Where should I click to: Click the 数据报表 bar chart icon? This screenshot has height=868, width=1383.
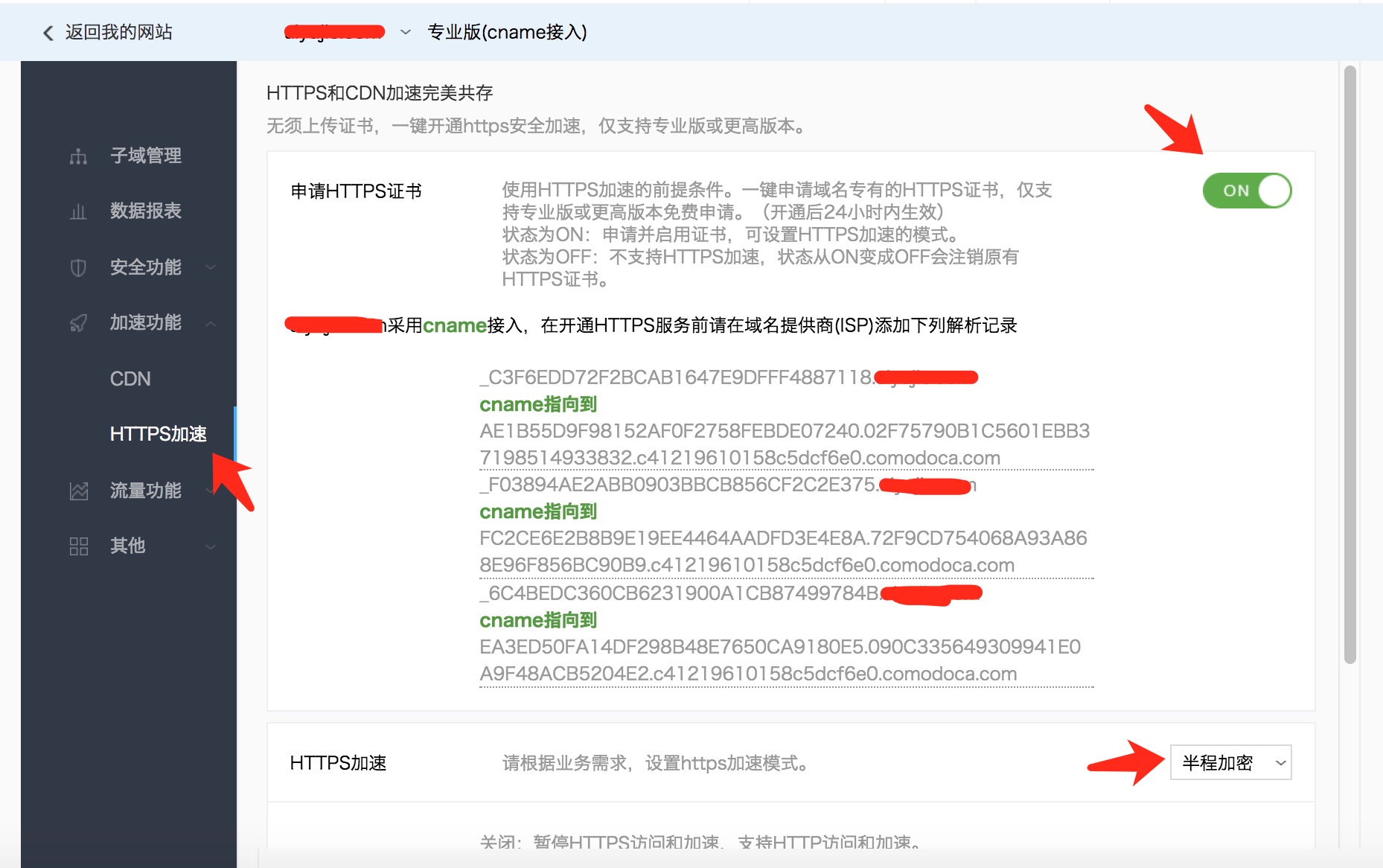click(x=78, y=212)
